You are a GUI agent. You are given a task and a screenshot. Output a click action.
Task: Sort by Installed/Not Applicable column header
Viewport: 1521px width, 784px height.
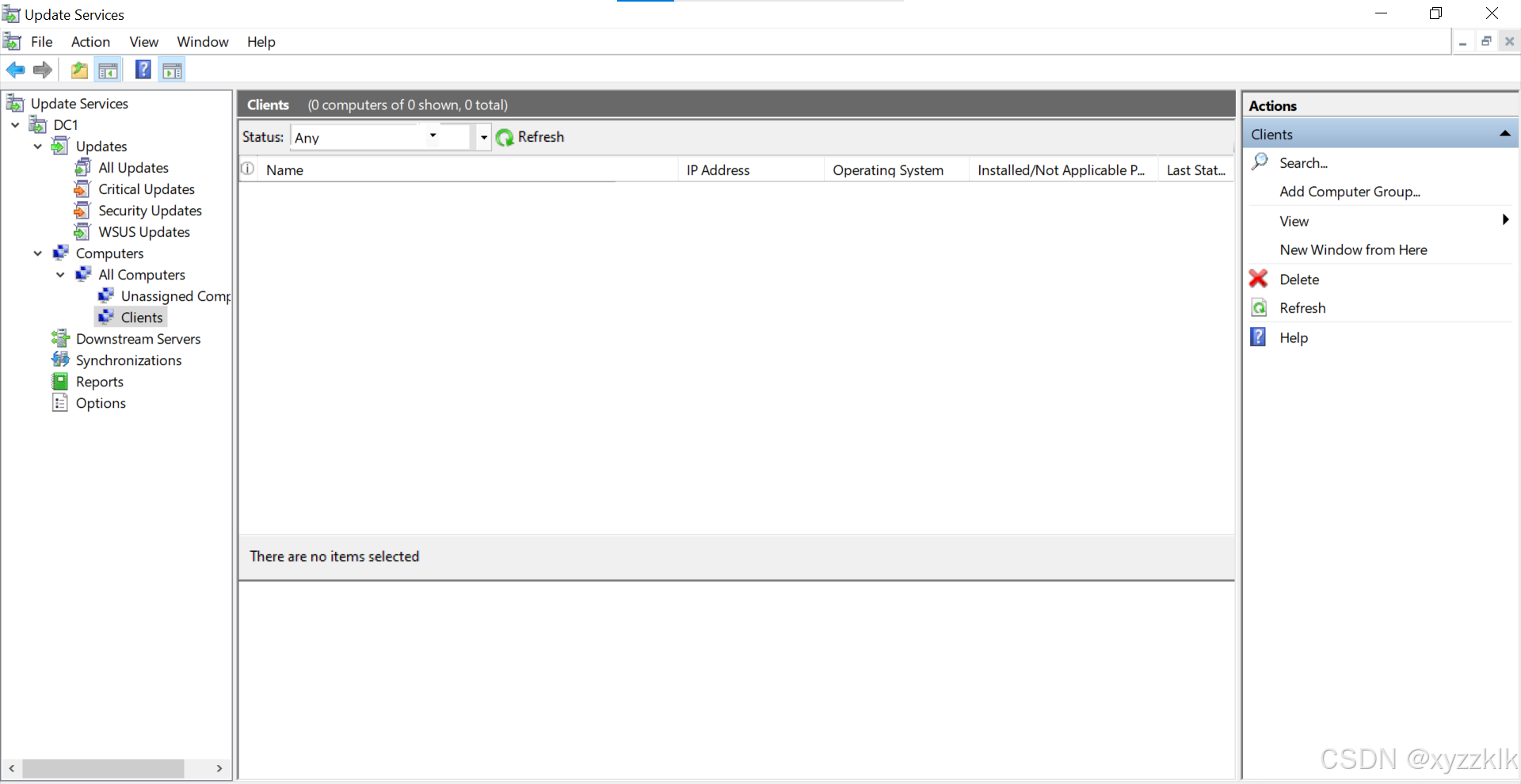pyautogui.click(x=1063, y=169)
